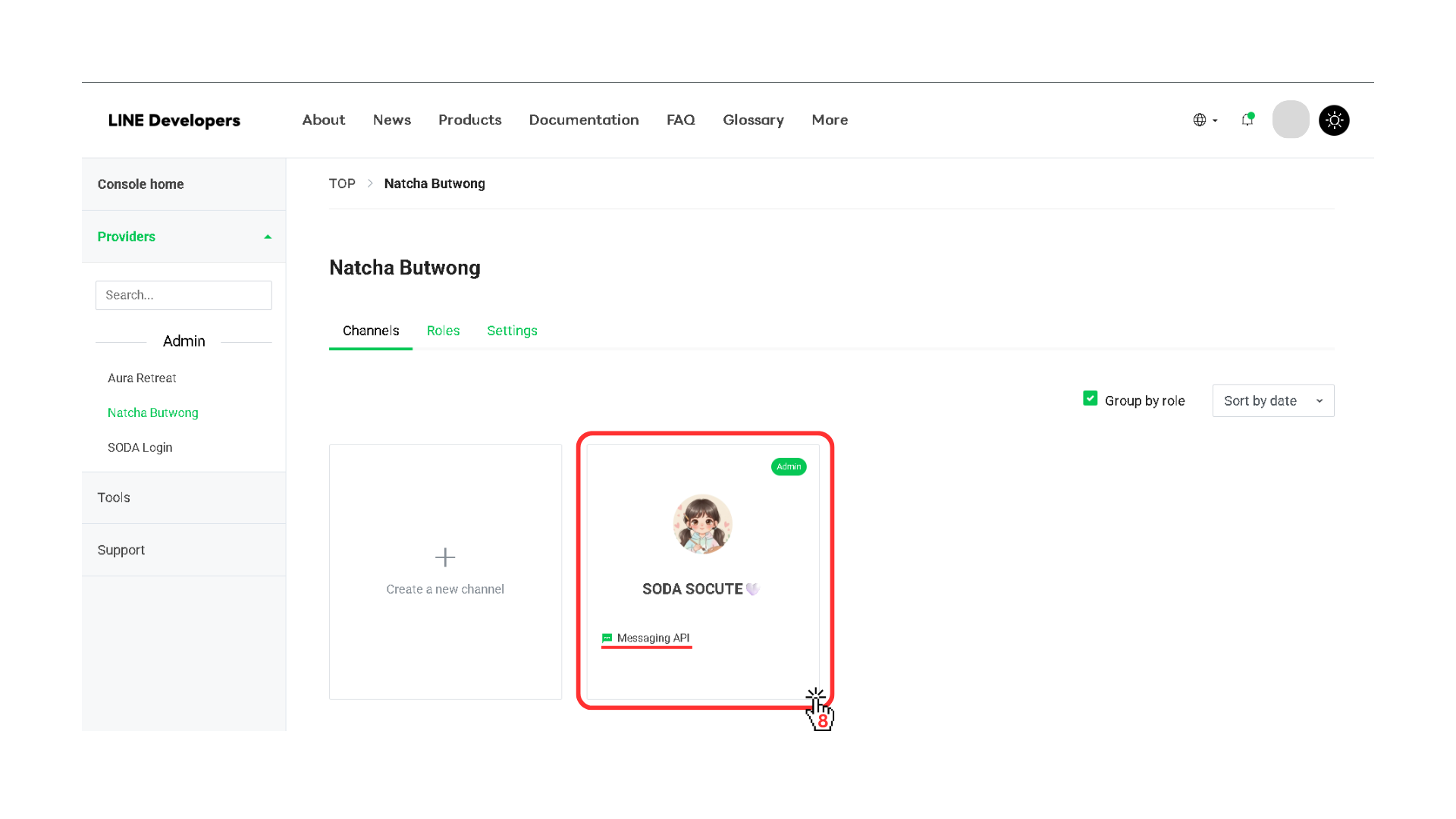The height and width of the screenshot is (819, 1456).
Task: Expand the More menu
Action: coord(830,120)
